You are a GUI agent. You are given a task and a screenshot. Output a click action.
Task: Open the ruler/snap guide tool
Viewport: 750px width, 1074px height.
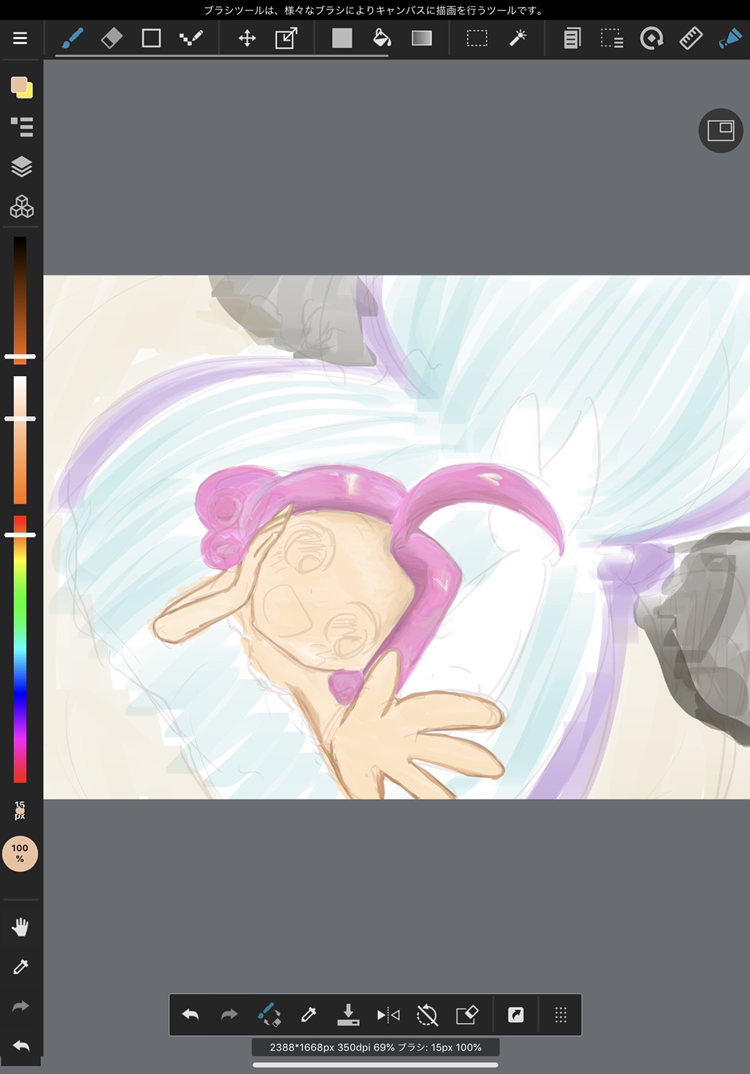pos(691,38)
